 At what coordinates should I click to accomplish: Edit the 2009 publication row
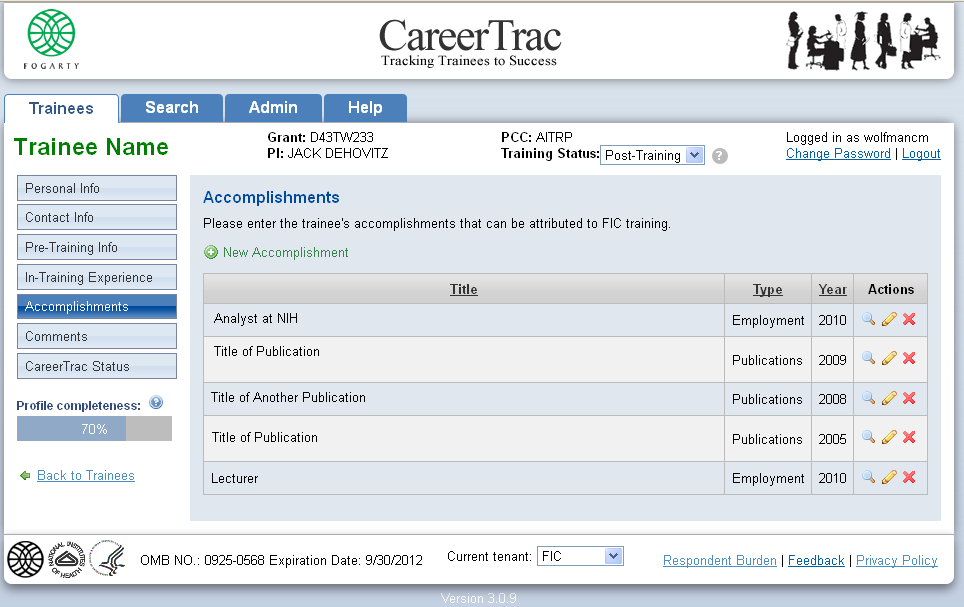pos(889,358)
